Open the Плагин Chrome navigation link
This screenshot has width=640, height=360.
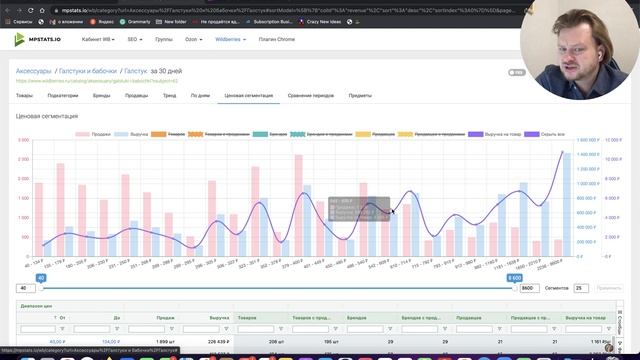277,40
